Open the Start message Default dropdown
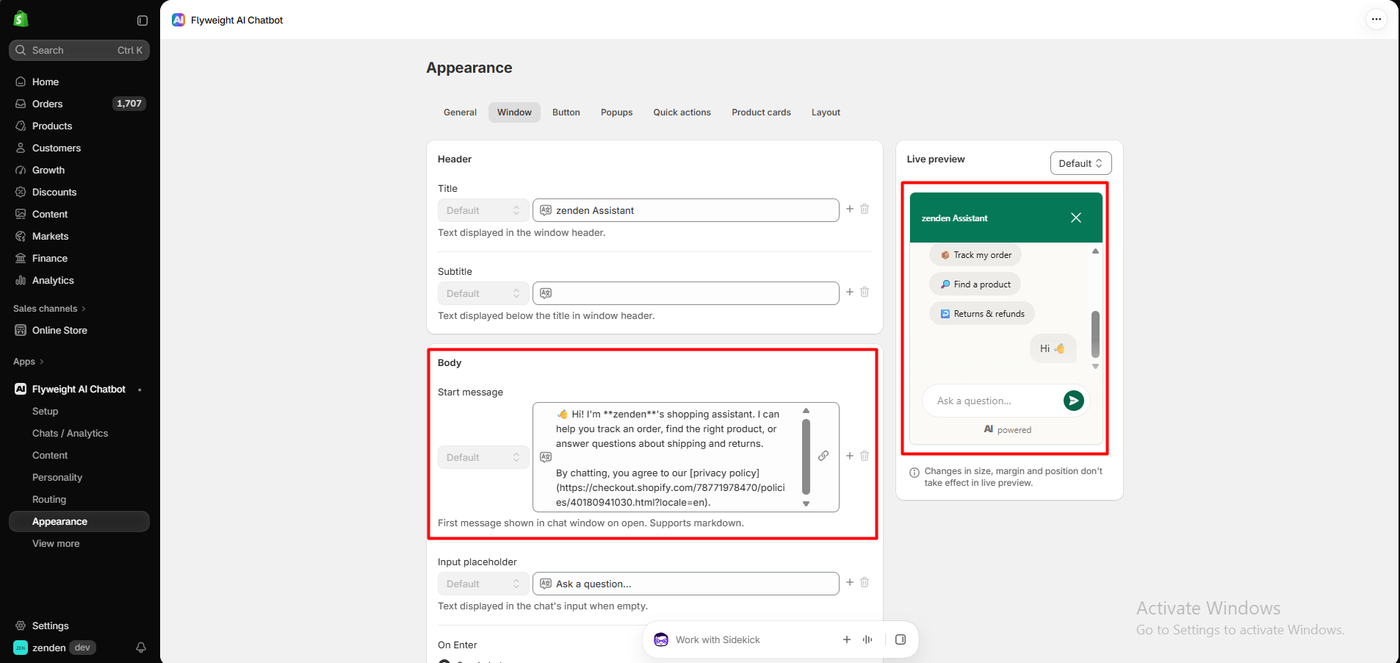The image size is (1400, 663). click(484, 457)
